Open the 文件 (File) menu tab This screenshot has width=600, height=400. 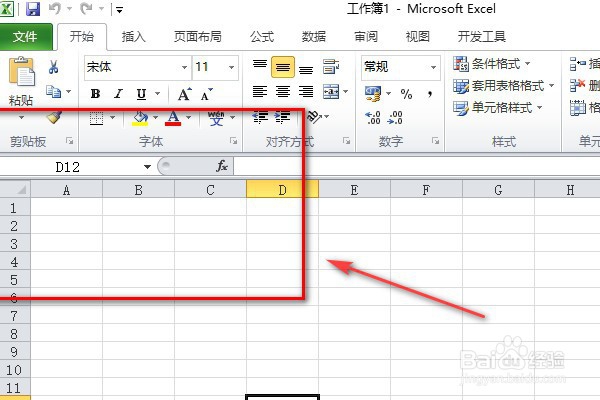25,37
